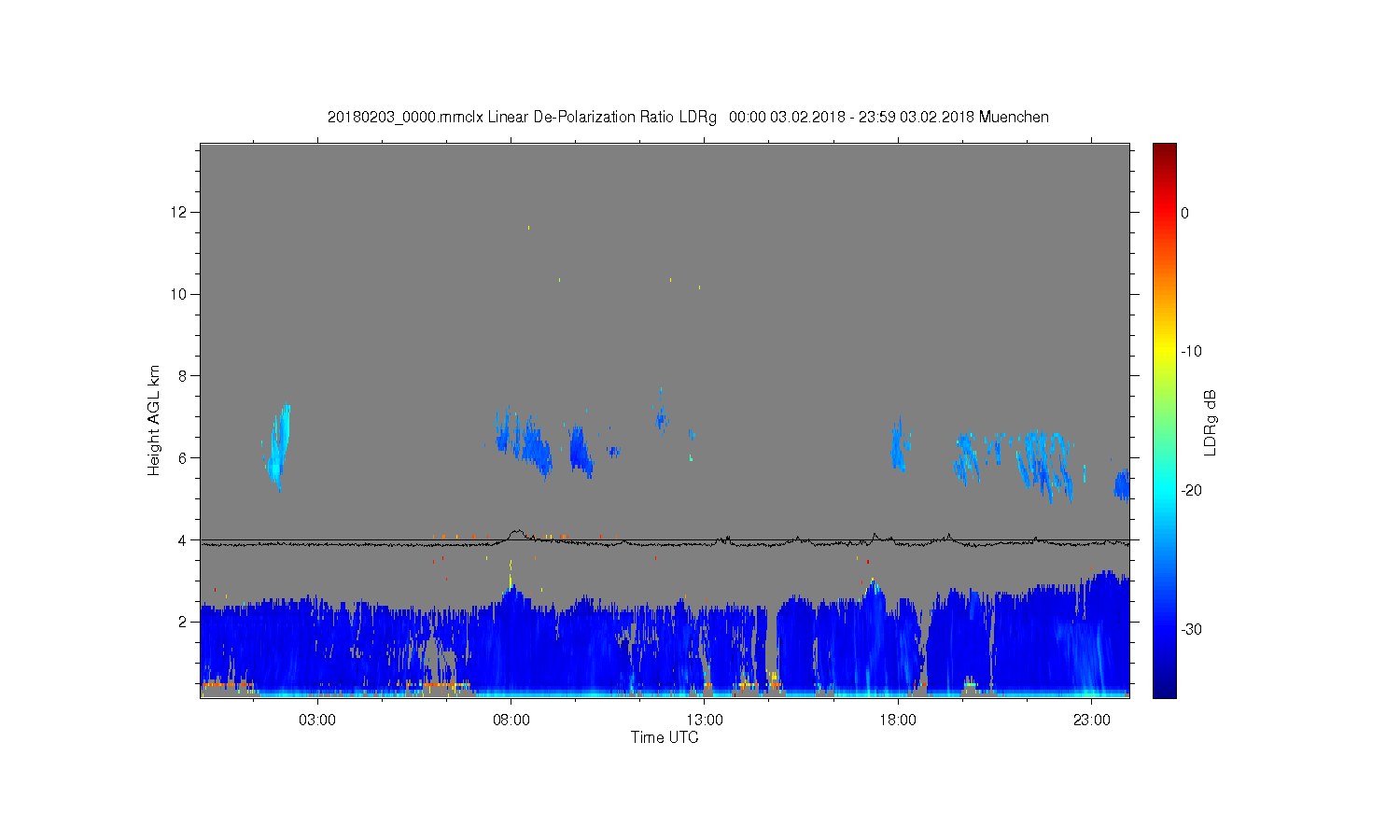Click the yellow region of the colorbar
The width and height of the screenshot is (1400, 840).
(x=1165, y=352)
